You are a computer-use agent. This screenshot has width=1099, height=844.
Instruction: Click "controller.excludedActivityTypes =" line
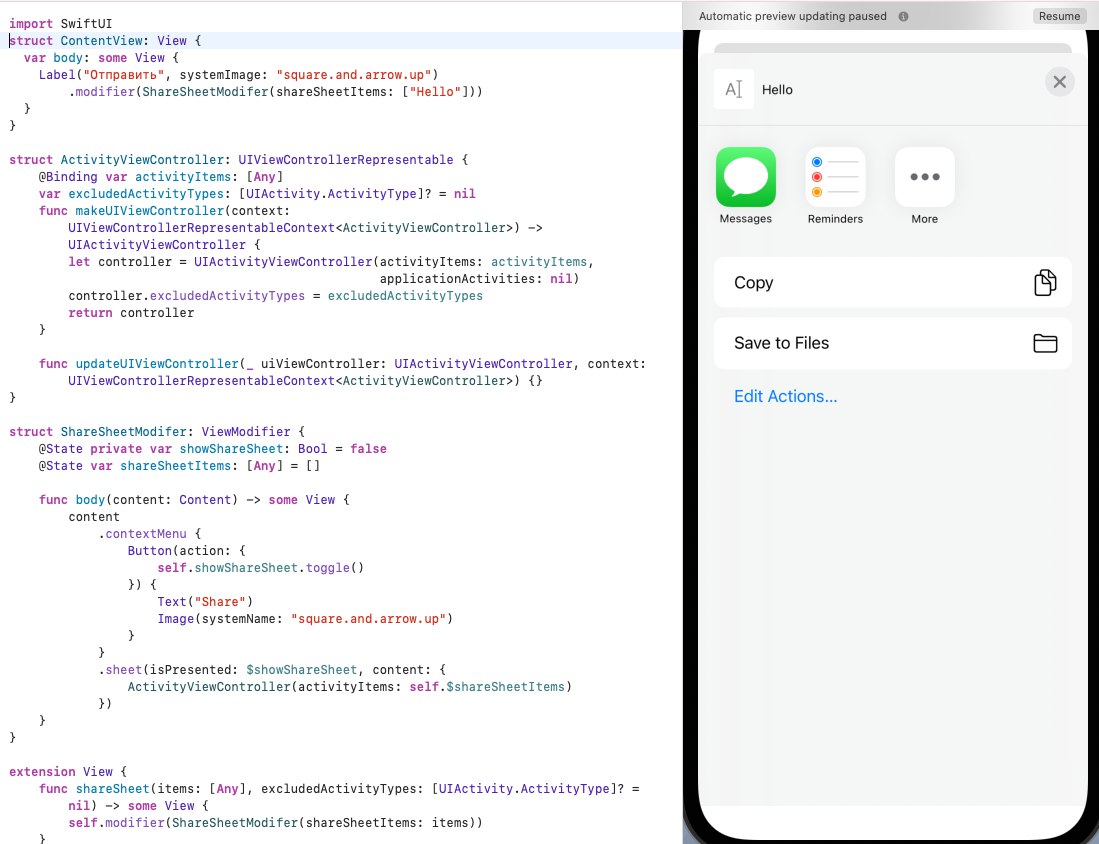275,296
